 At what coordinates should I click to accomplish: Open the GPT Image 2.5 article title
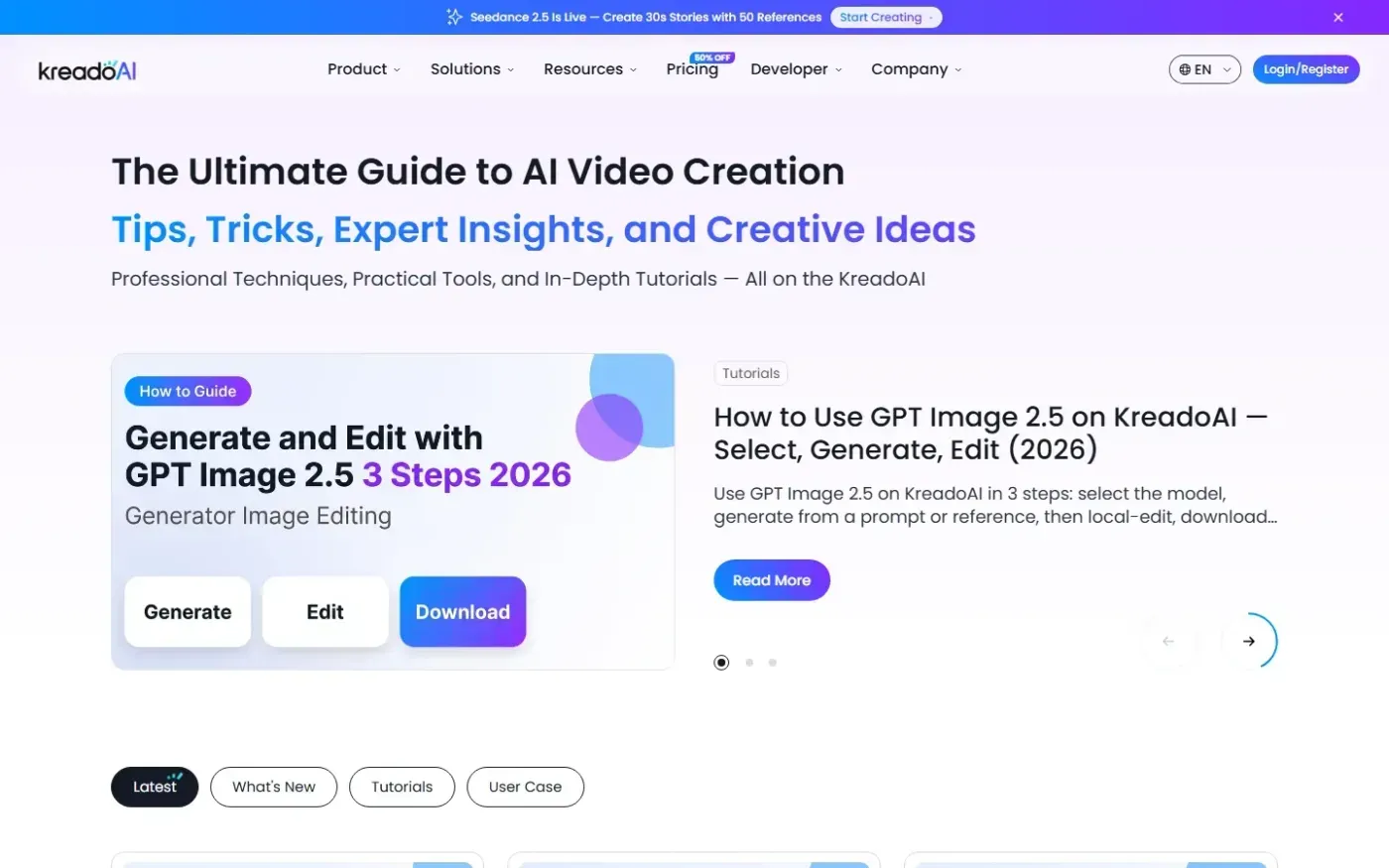tap(991, 434)
